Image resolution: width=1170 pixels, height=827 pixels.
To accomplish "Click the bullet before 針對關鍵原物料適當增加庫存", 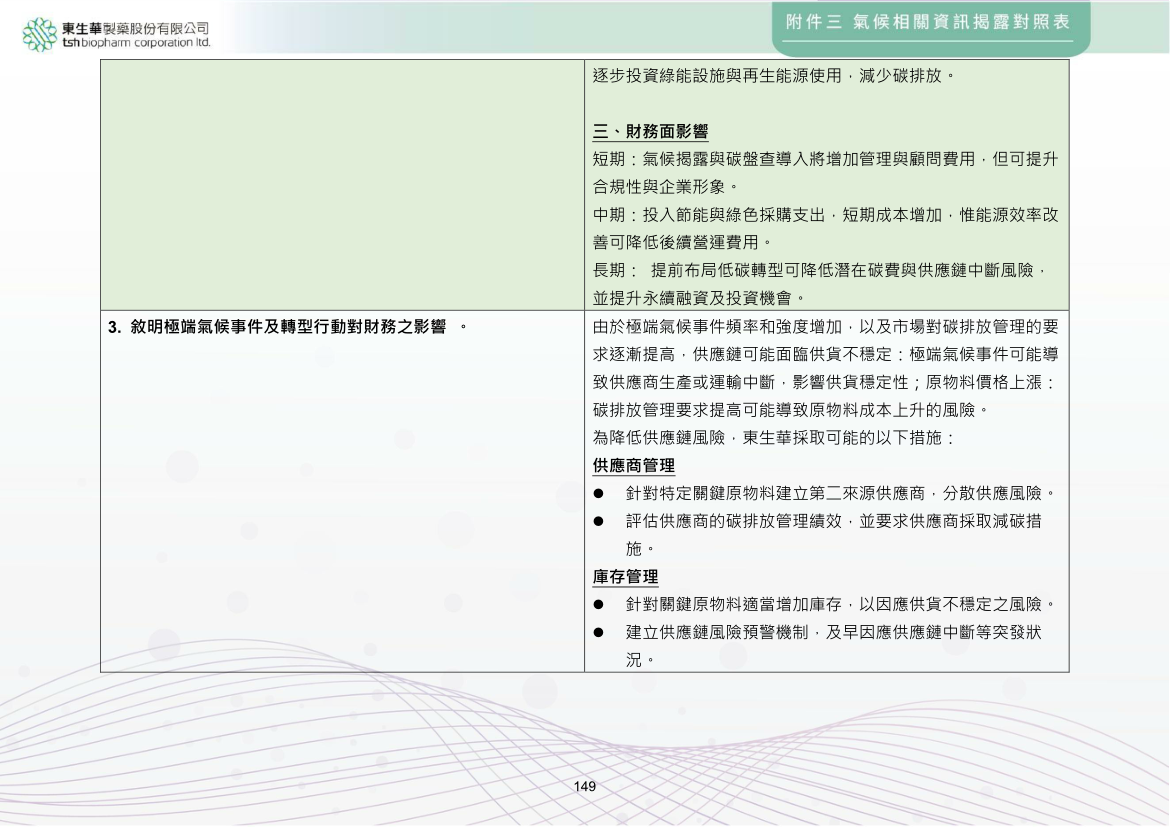I will (598, 605).
